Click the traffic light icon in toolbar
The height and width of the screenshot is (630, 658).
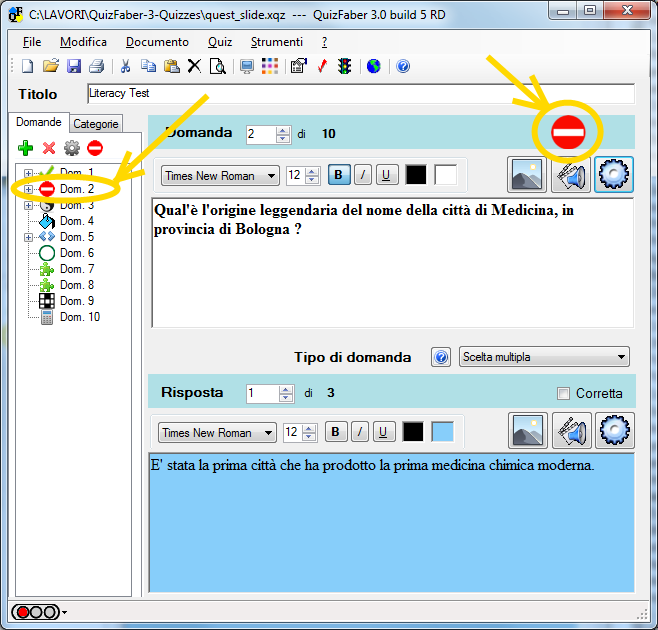(x=344, y=67)
